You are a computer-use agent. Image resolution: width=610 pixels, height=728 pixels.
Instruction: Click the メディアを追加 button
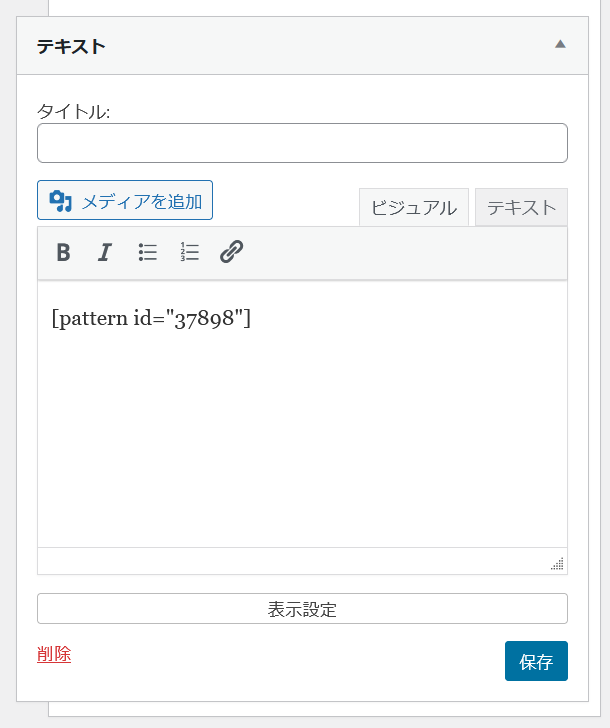click(125, 200)
